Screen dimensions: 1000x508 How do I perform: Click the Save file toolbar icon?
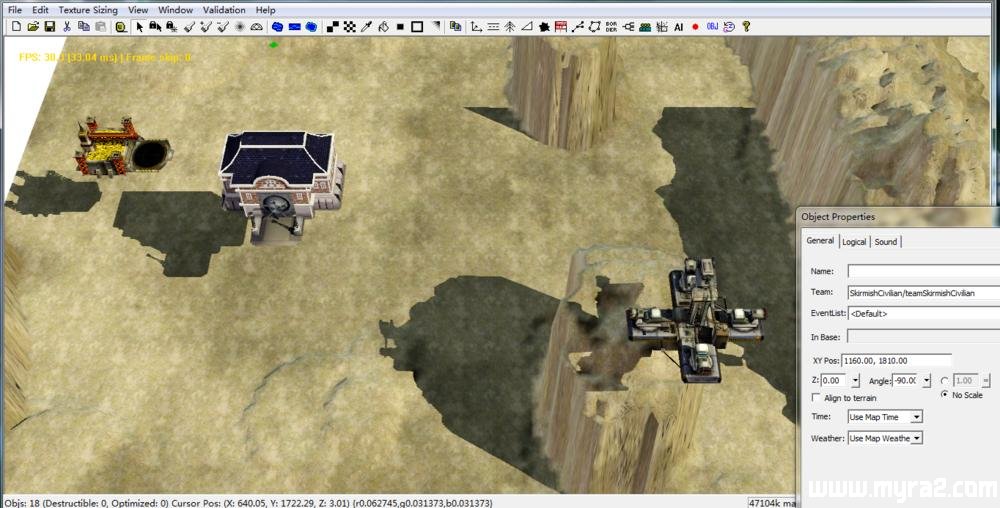click(x=49, y=26)
